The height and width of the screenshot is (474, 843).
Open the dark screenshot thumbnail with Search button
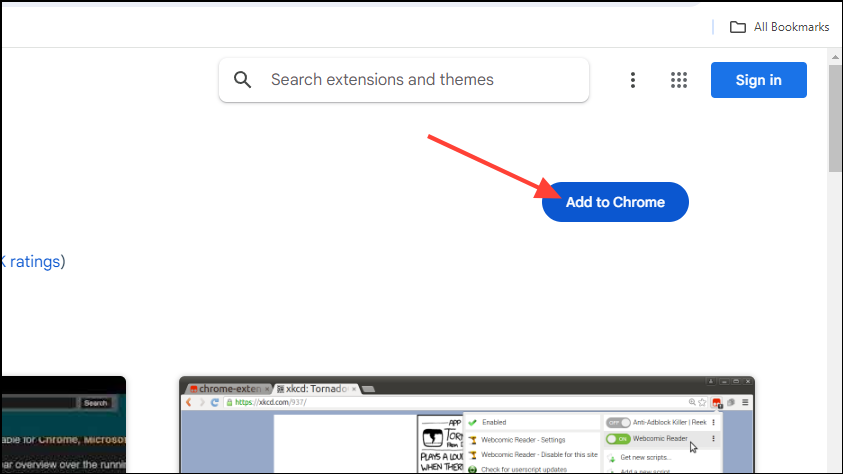(63, 425)
